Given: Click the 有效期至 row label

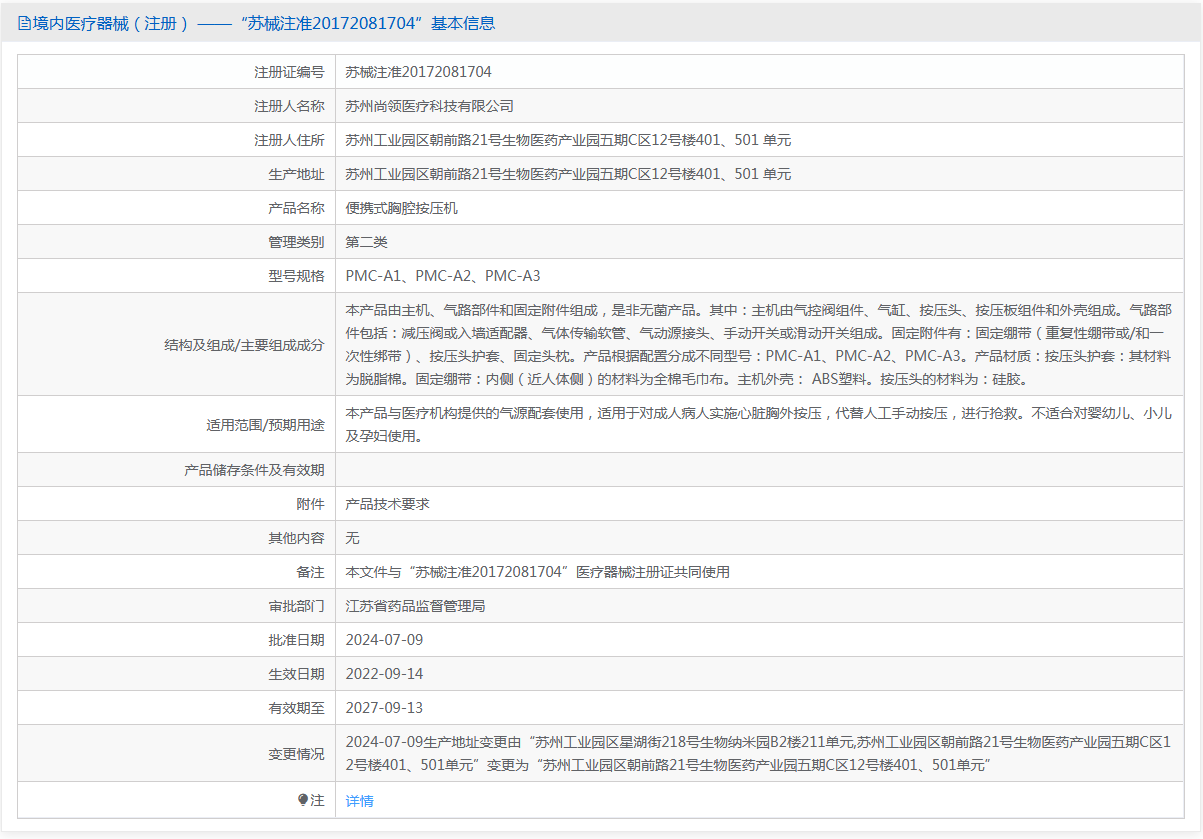Looking at the screenshot, I should click(296, 708).
